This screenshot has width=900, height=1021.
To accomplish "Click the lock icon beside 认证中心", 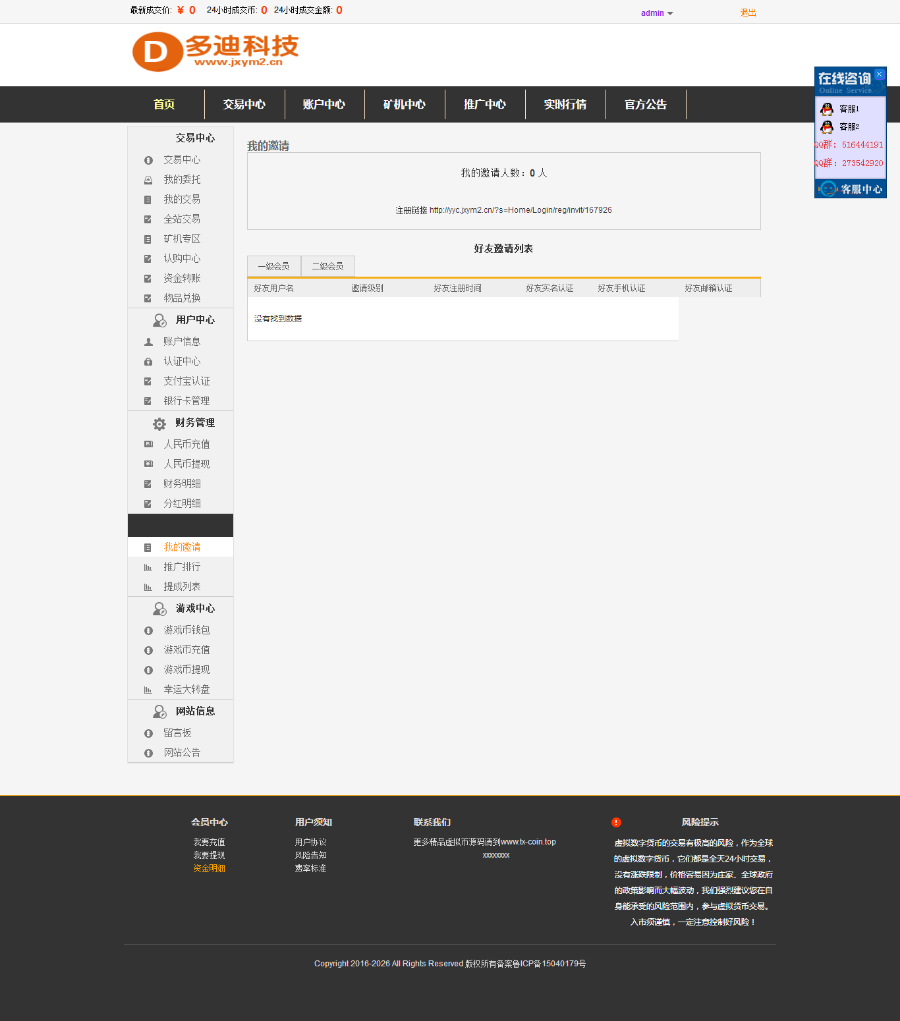I will [x=148, y=361].
